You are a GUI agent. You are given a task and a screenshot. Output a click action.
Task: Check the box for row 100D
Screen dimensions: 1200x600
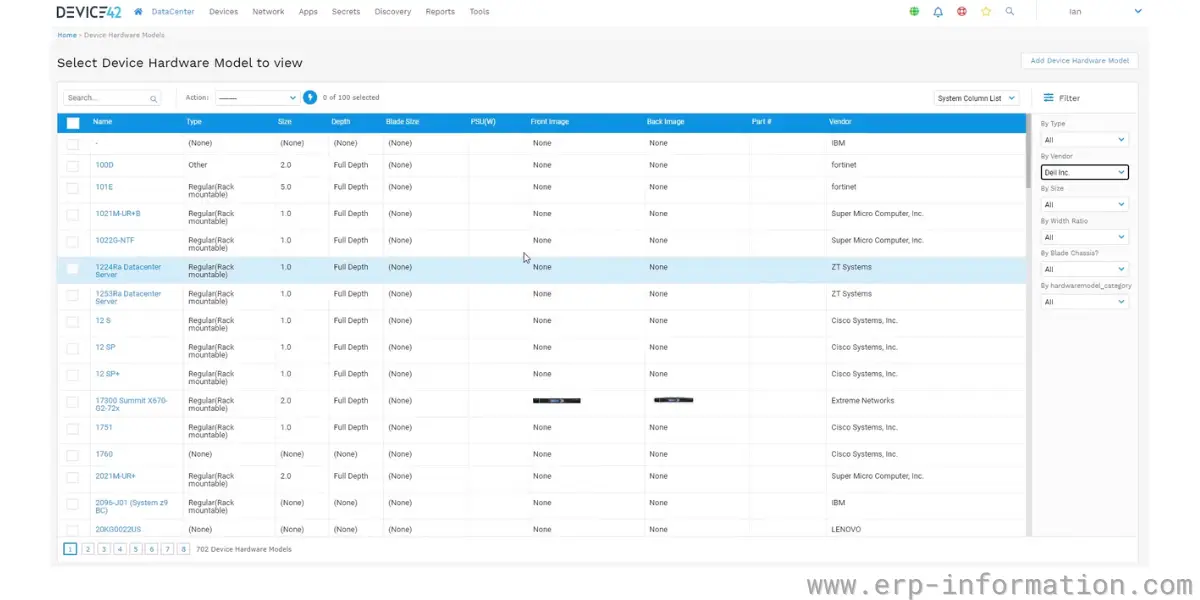[x=72, y=165]
